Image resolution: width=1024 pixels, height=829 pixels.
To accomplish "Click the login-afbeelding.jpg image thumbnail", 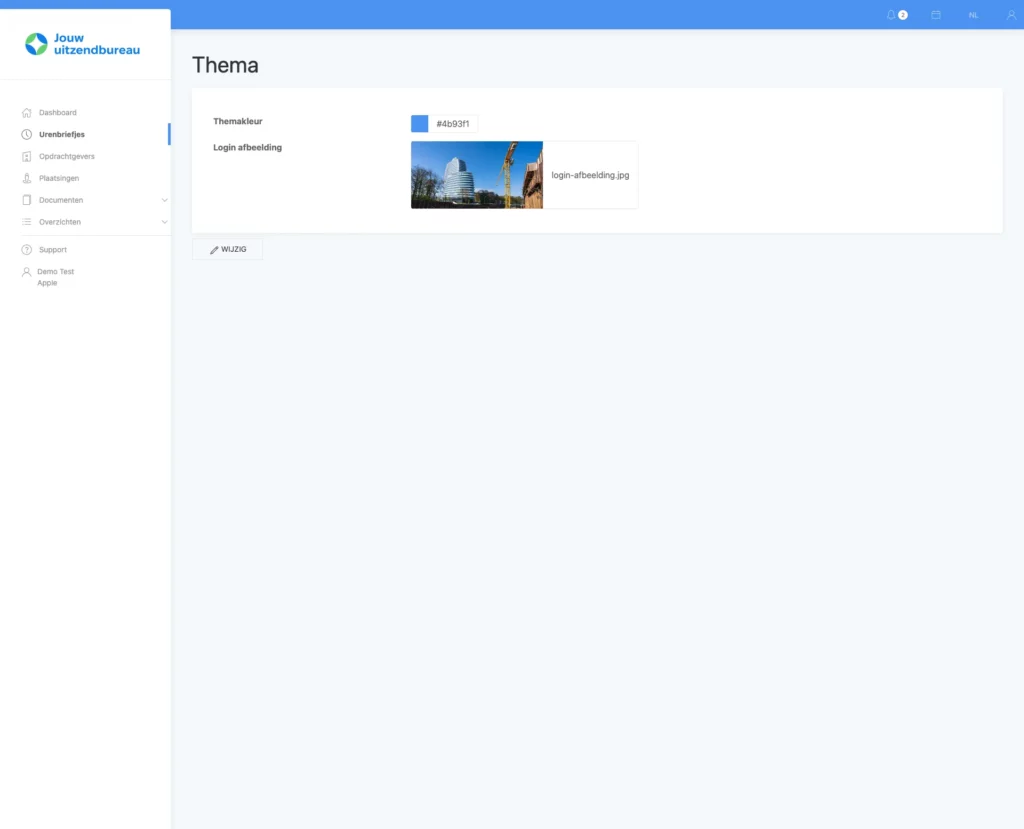I will point(477,175).
